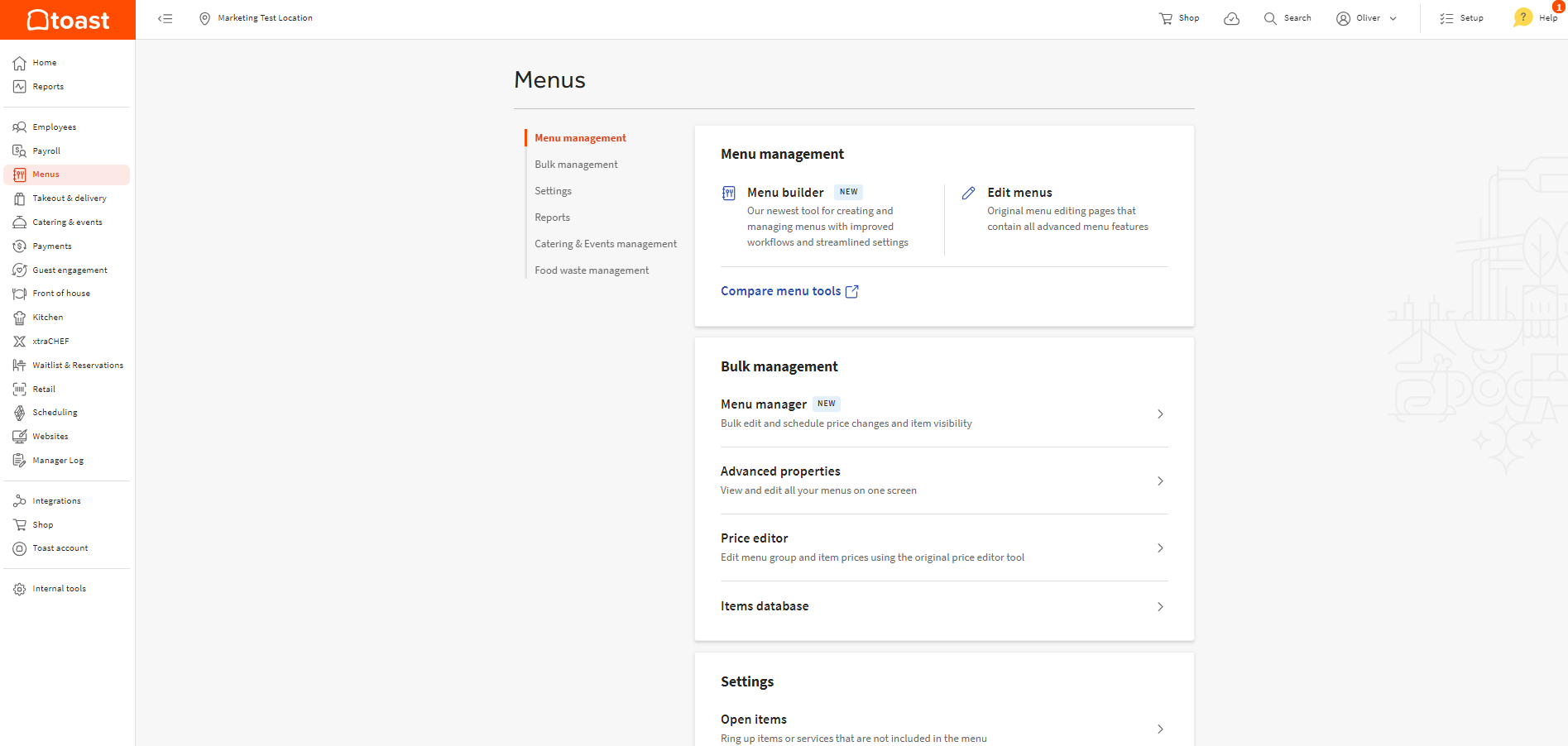The height and width of the screenshot is (746, 1568).
Task: Click the Home icon in sidebar
Action: 20,63
